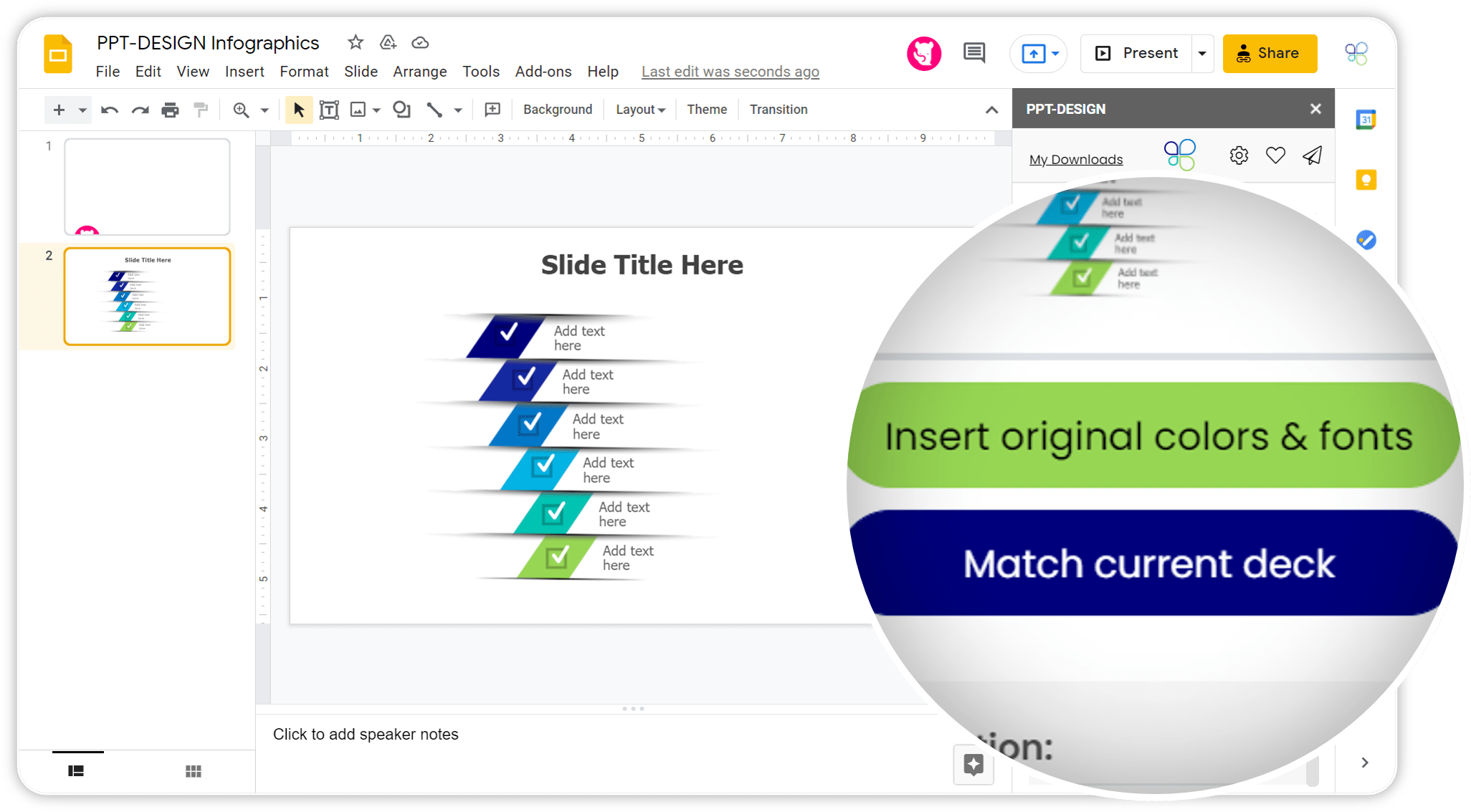1471x812 pixels.
Task: Click the blue Match current deck button
Action: [1149, 563]
